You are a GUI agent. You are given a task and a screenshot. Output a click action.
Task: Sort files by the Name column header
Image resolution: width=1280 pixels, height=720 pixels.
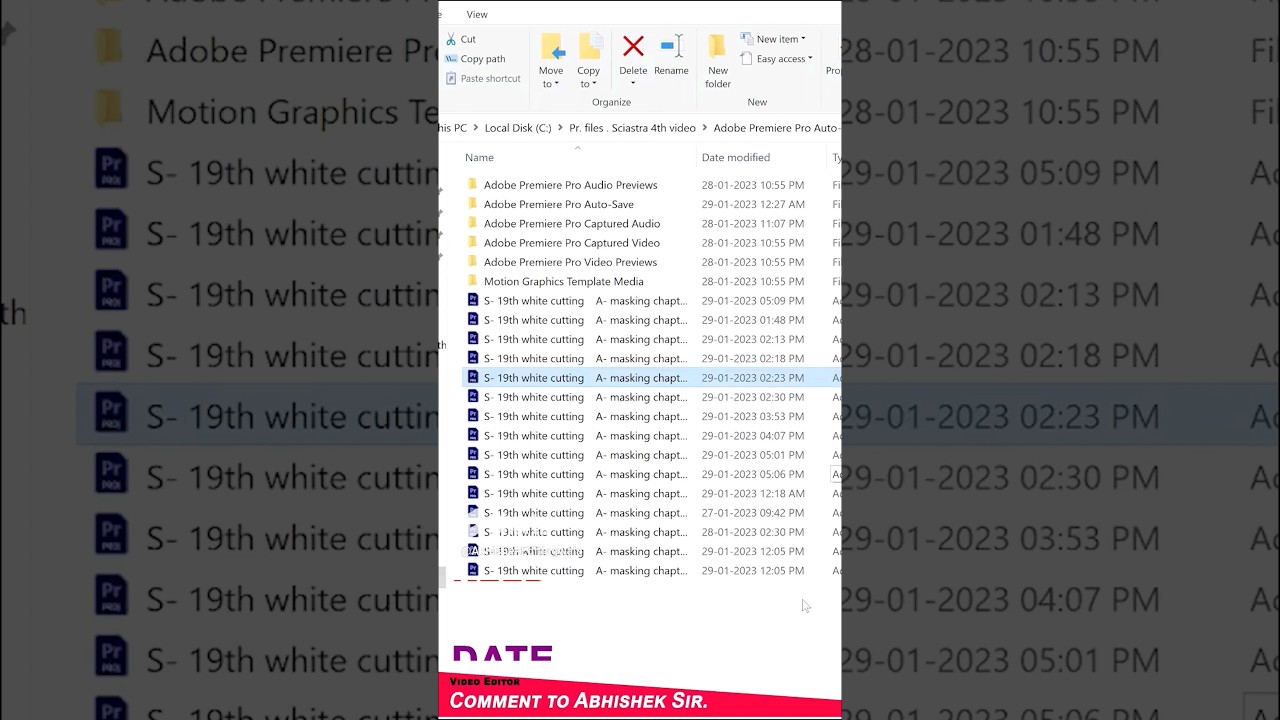[x=479, y=157]
